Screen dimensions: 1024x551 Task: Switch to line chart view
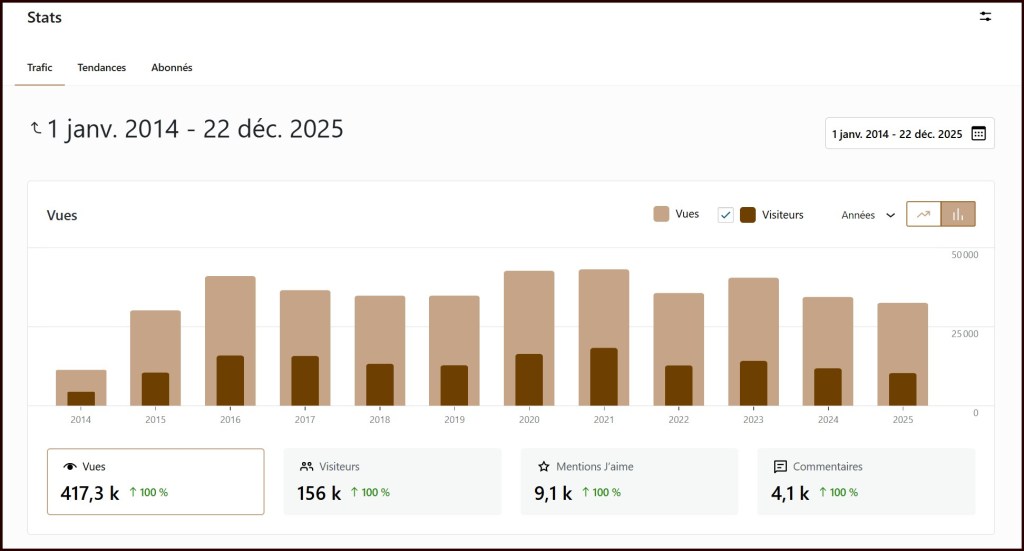click(x=924, y=214)
